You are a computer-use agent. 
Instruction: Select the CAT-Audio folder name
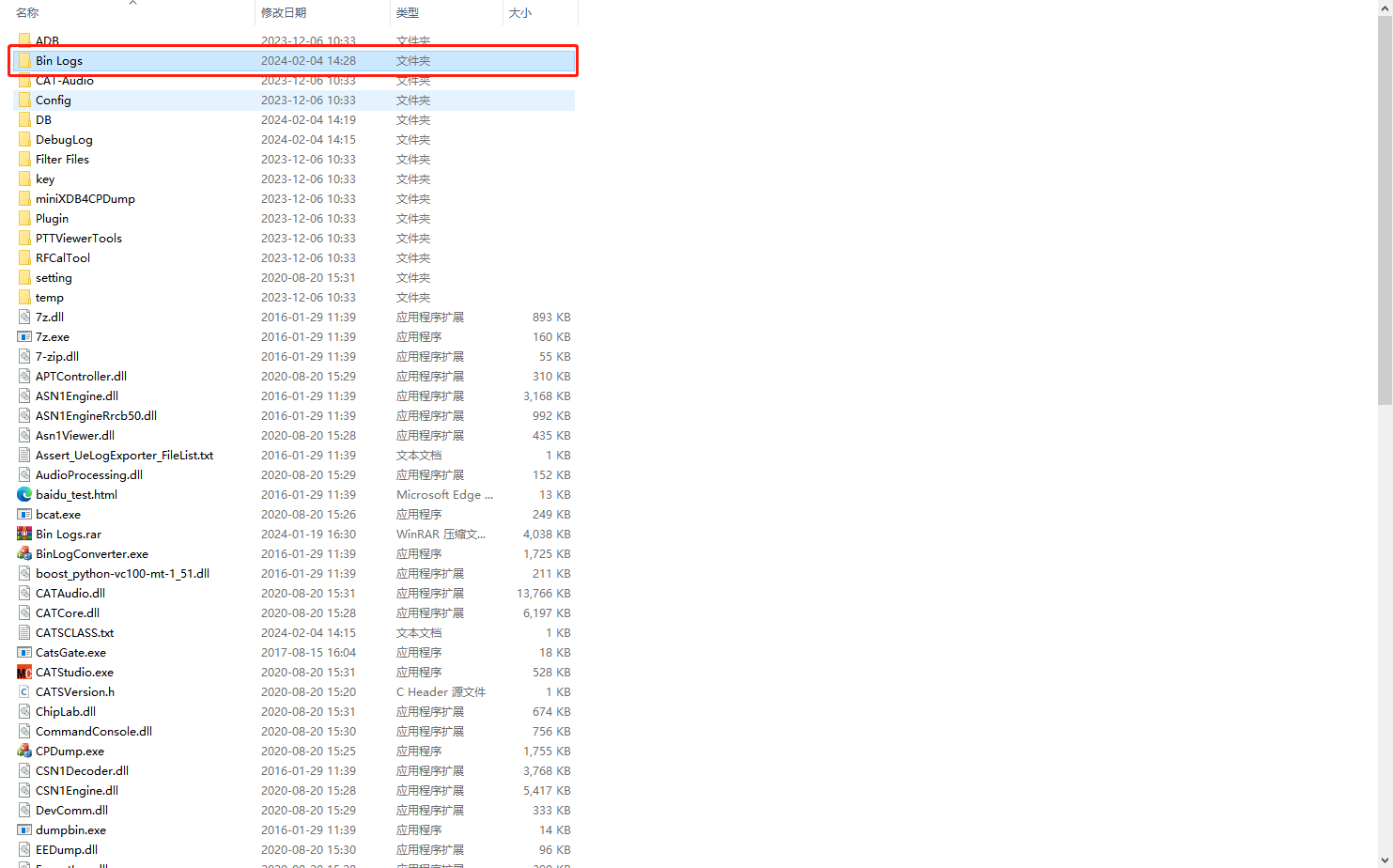[65, 80]
